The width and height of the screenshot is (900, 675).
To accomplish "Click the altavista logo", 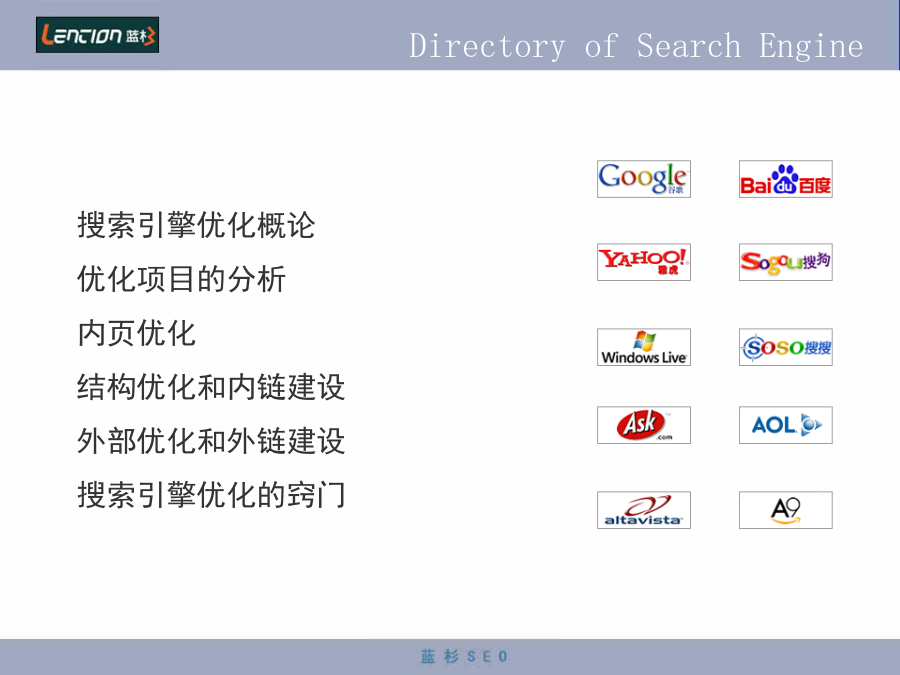I will [643, 510].
